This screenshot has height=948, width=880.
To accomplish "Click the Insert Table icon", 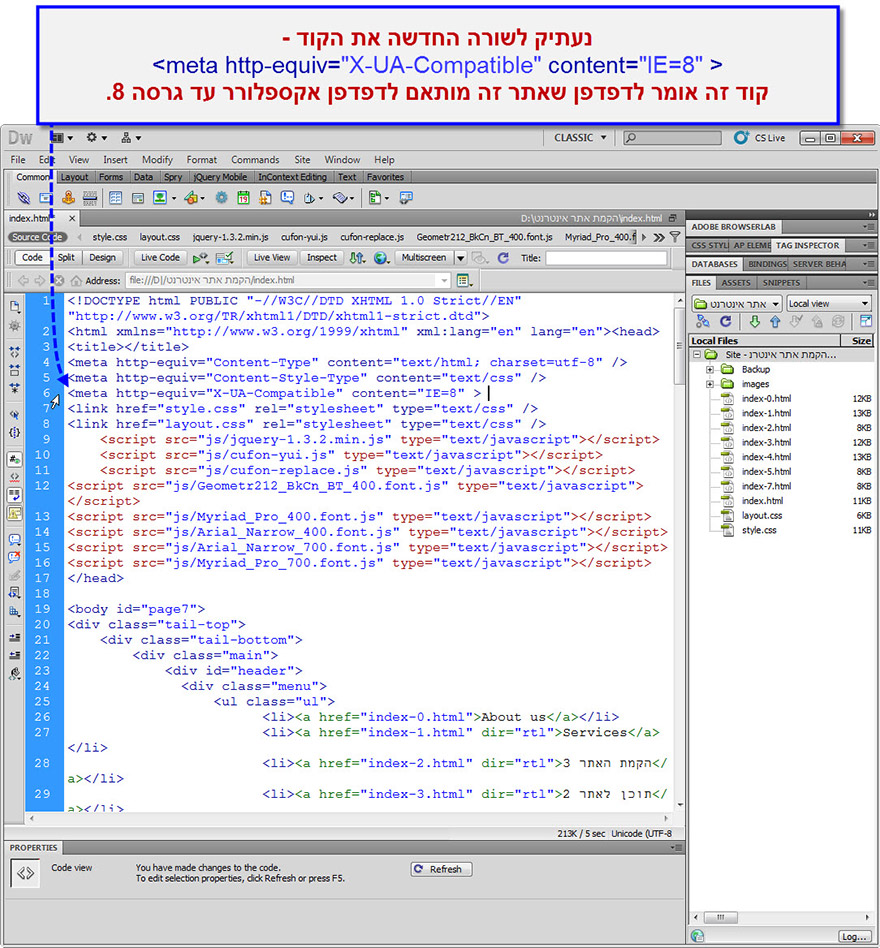I will [x=115, y=198].
